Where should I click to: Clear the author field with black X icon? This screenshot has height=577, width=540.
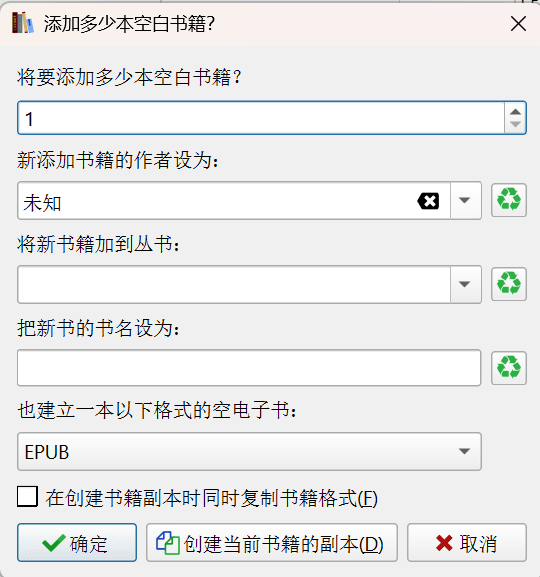[x=428, y=201]
